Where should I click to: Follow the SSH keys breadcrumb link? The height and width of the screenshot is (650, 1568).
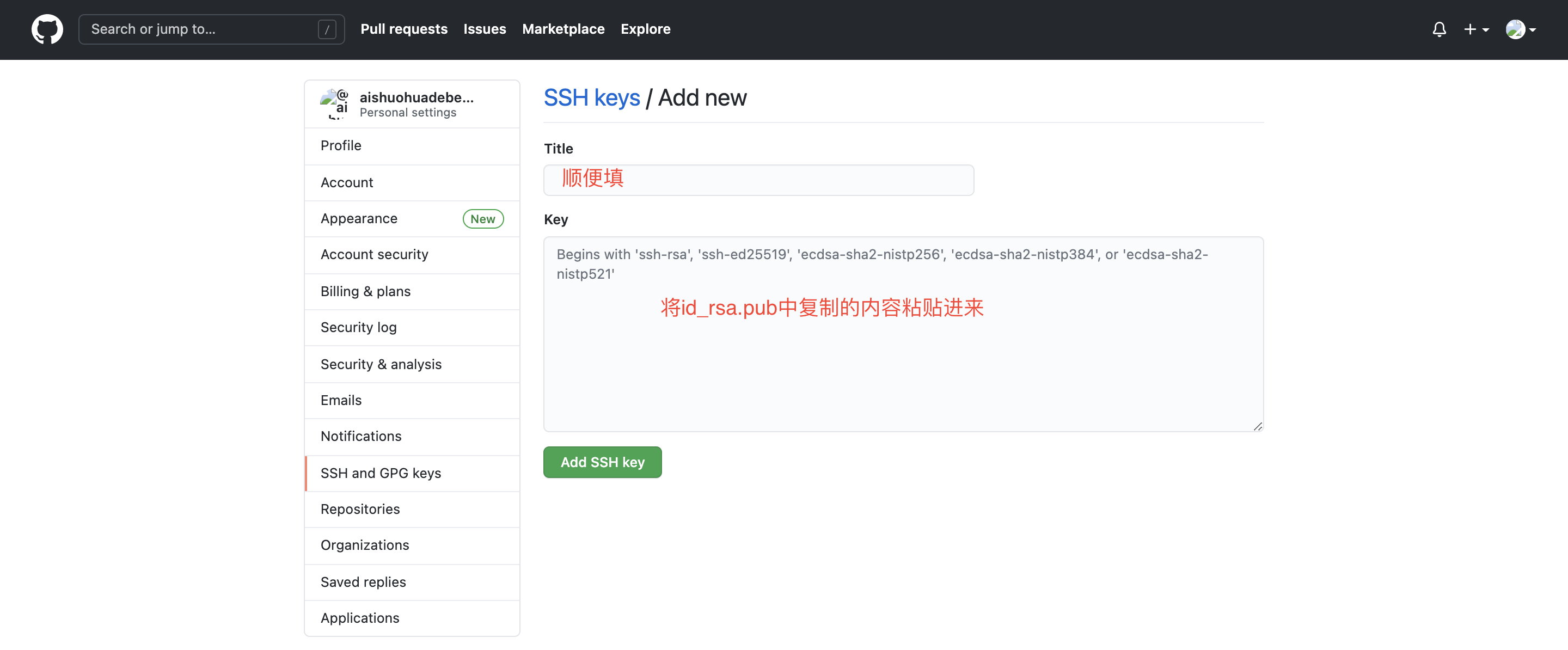[x=592, y=98]
